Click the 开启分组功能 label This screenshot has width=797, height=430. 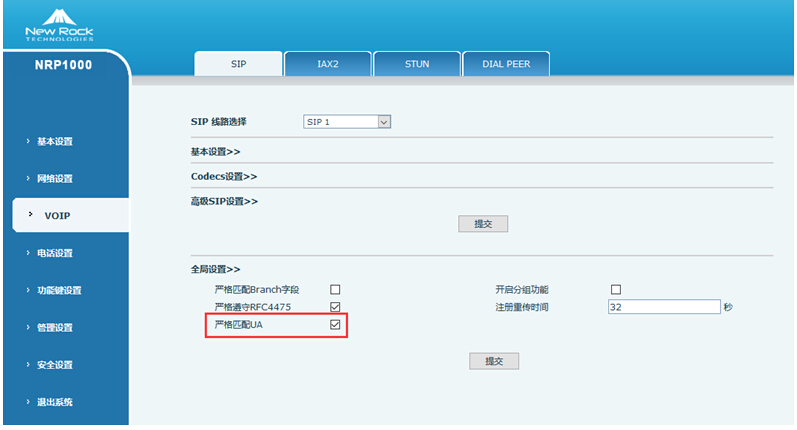(x=522, y=290)
